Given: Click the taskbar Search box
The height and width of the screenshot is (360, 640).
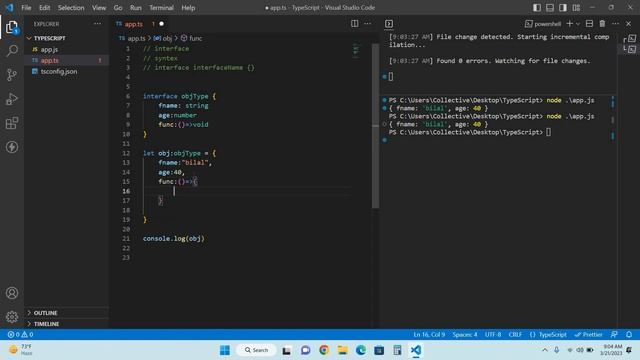Looking at the screenshot, I should click(x=257, y=350).
